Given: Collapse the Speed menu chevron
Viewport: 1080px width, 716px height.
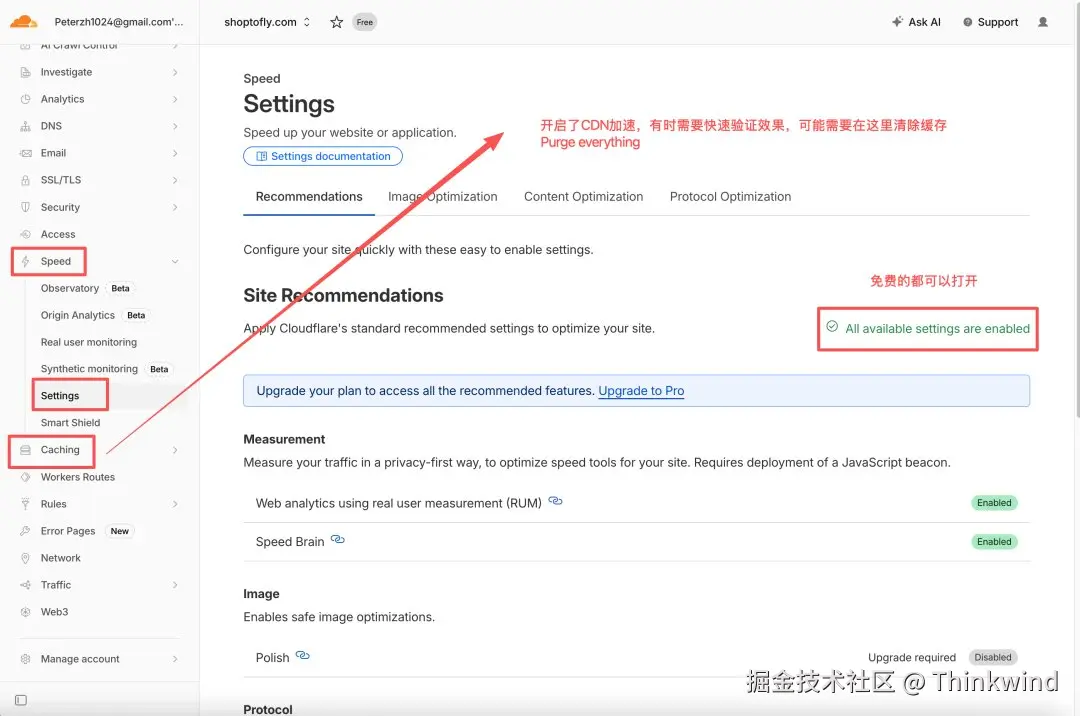Looking at the screenshot, I should [175, 262].
